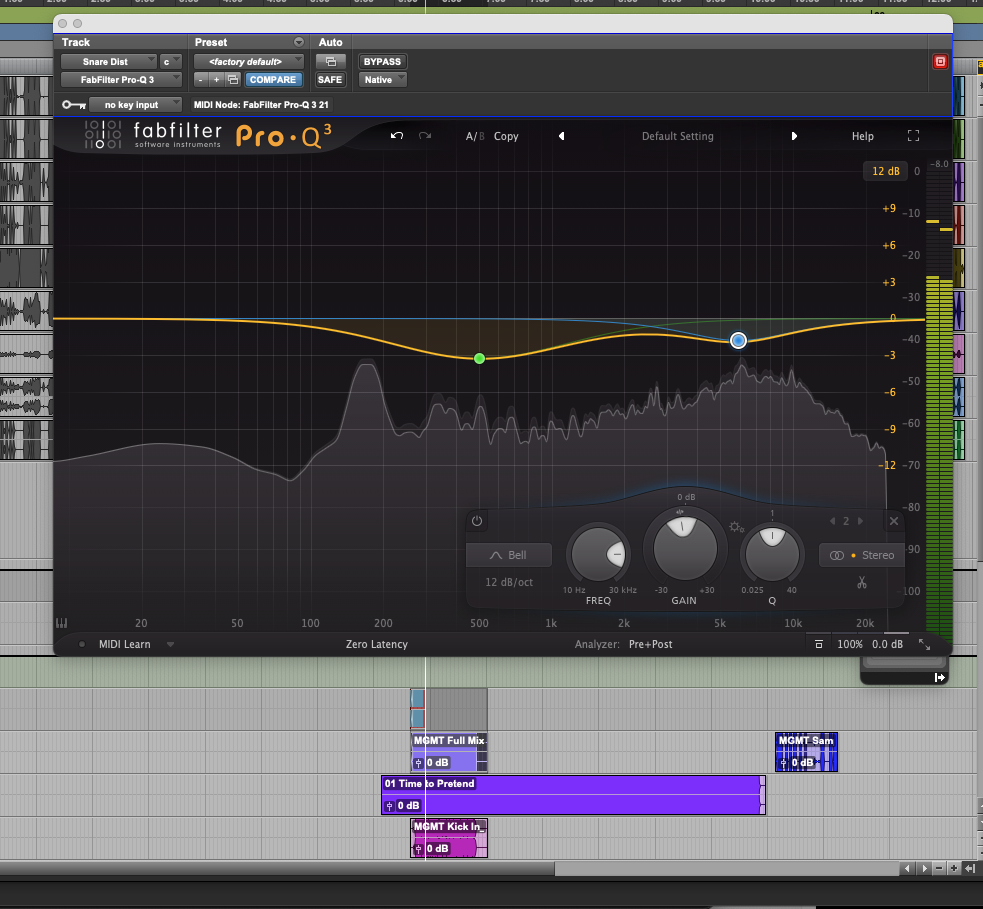Select the MGMT Sam clip
This screenshot has height=909, width=983.
point(806,752)
